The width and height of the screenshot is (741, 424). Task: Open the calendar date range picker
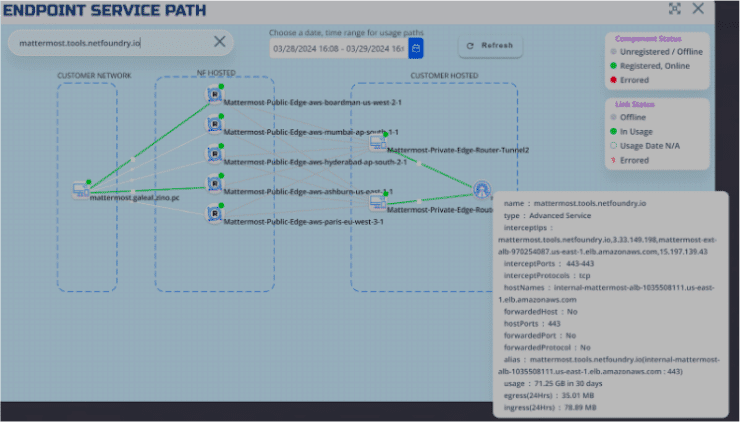pyautogui.click(x=416, y=47)
